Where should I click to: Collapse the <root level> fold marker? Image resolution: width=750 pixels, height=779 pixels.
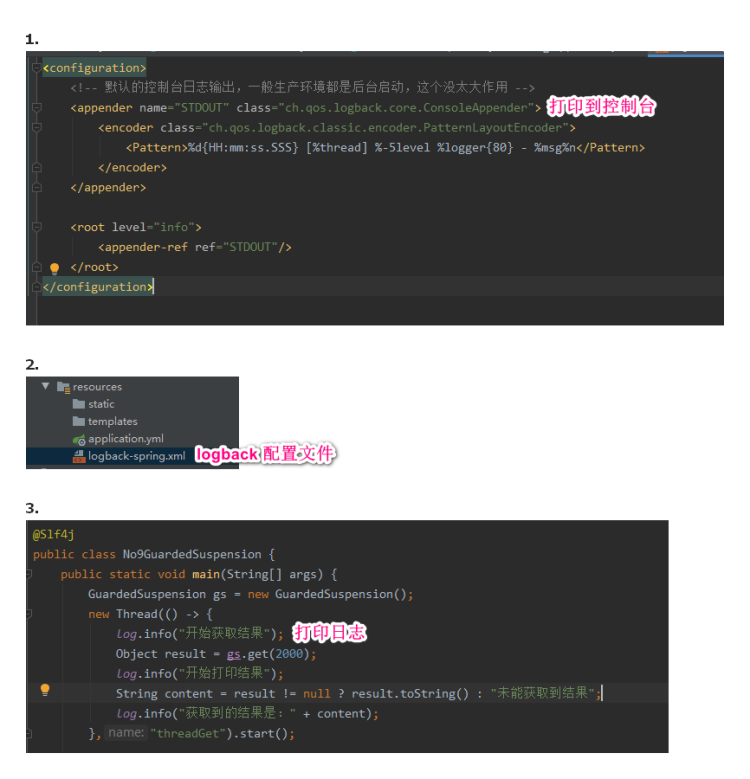[36, 227]
